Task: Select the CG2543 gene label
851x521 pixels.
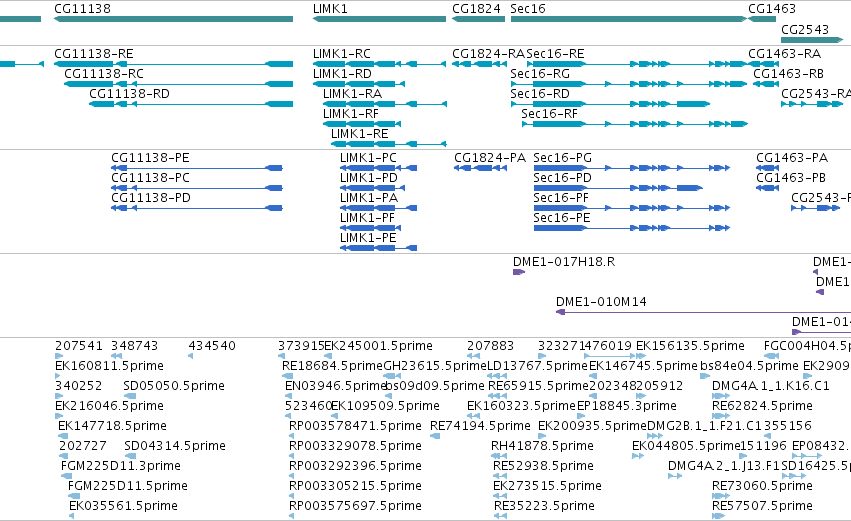Action: pos(805,29)
